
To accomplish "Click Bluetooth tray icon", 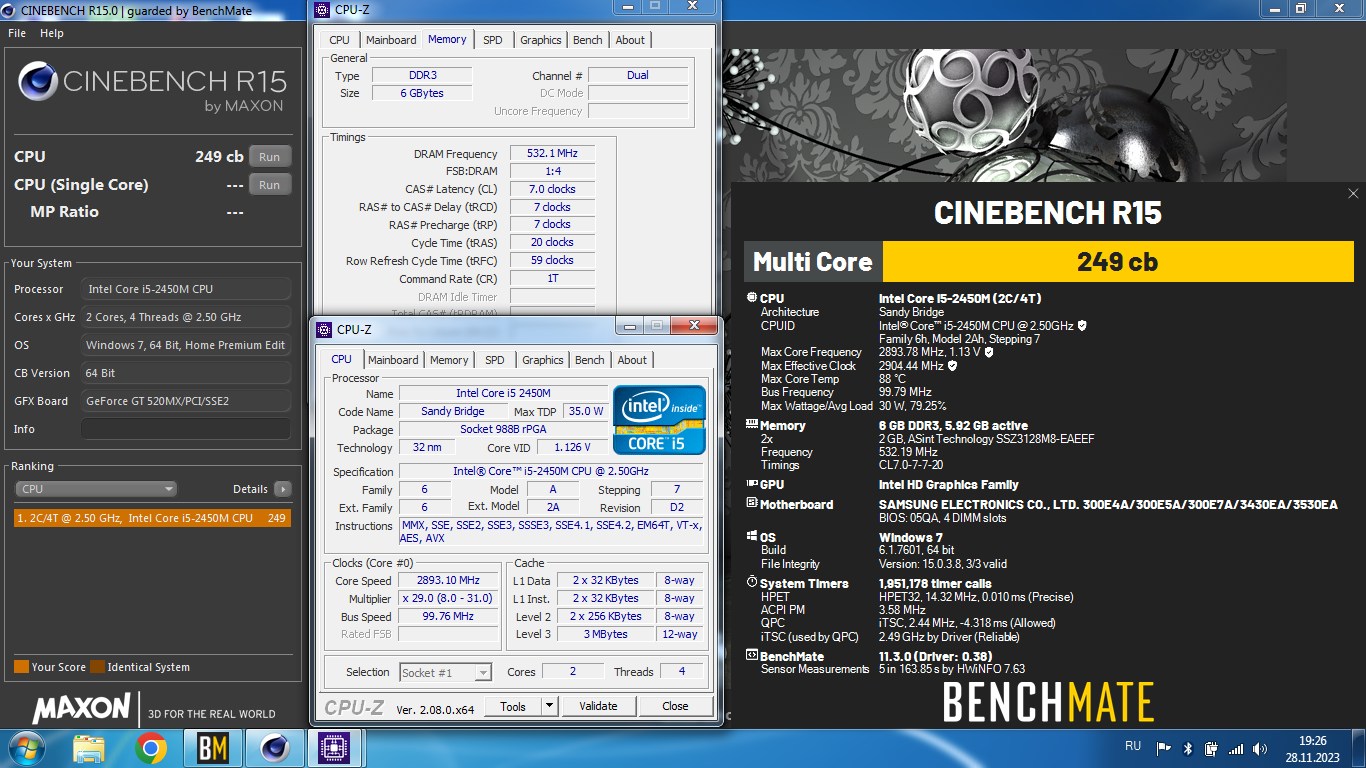I will click(x=1188, y=748).
